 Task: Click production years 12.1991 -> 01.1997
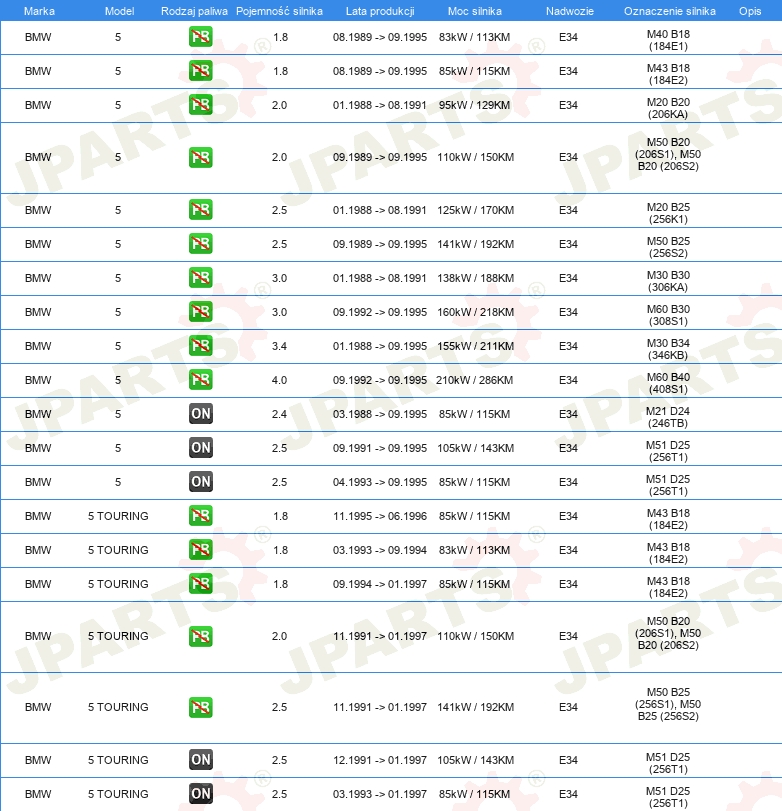pyautogui.click(x=380, y=760)
